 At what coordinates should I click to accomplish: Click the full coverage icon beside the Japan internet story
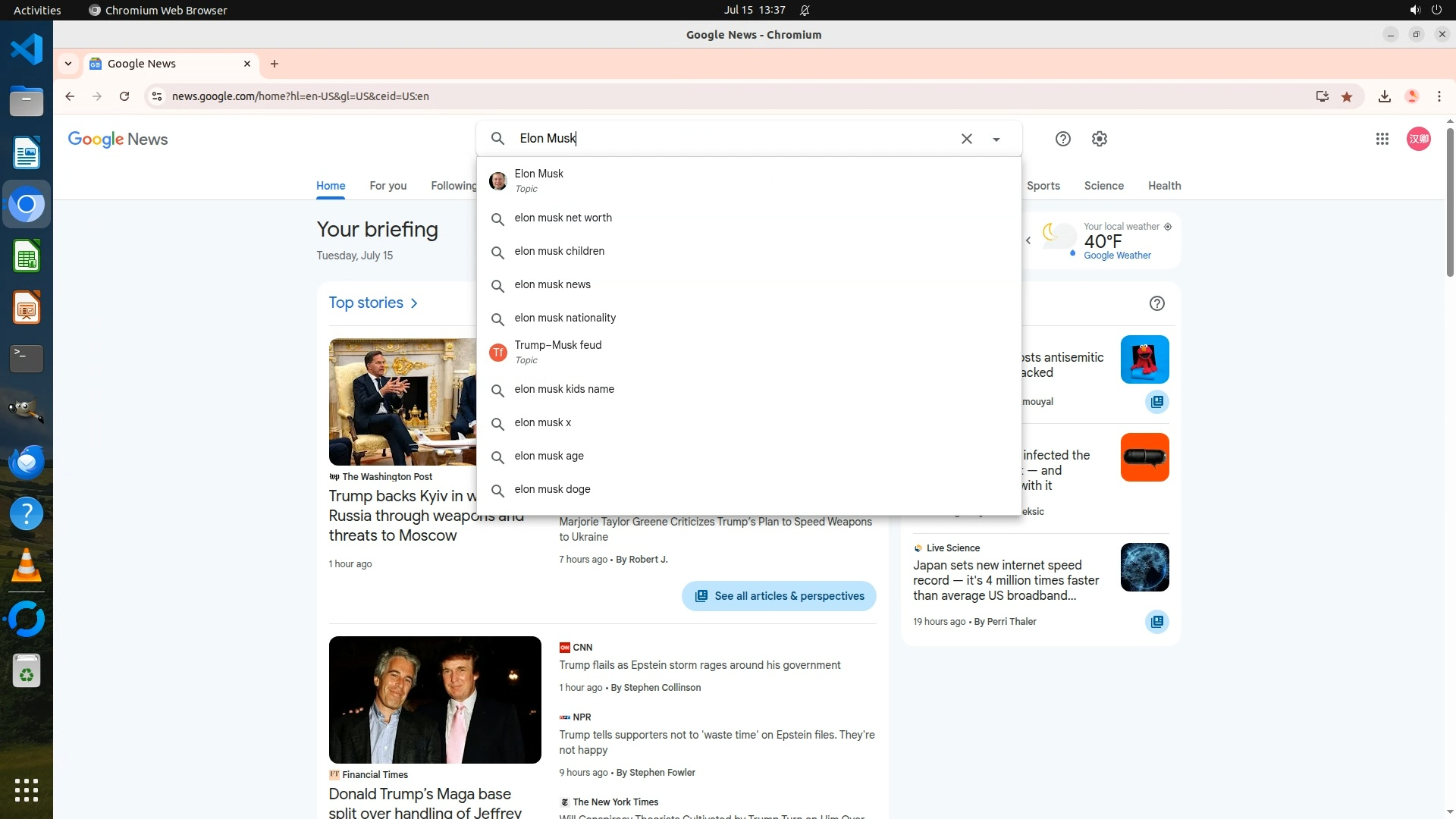1156,622
